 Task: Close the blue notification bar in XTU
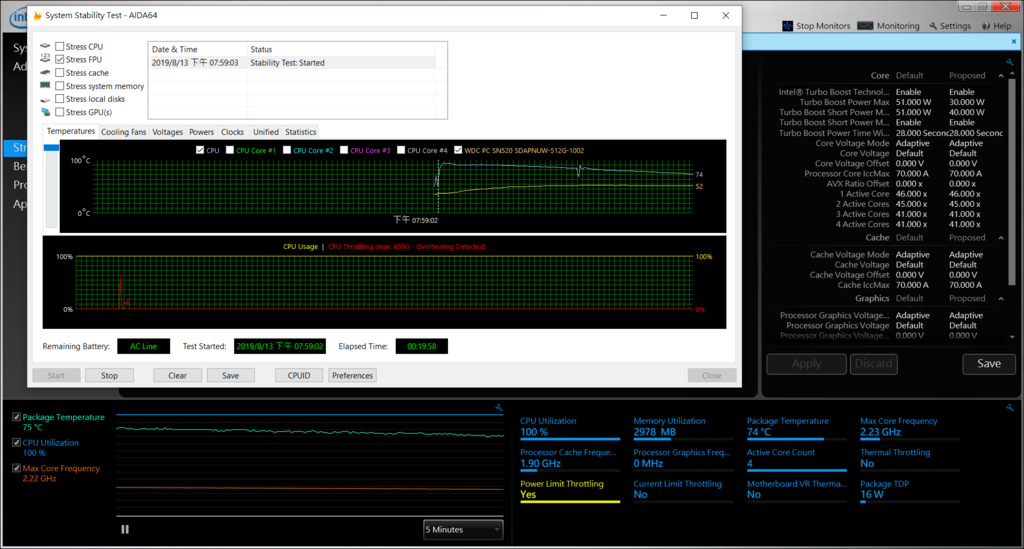point(1014,42)
